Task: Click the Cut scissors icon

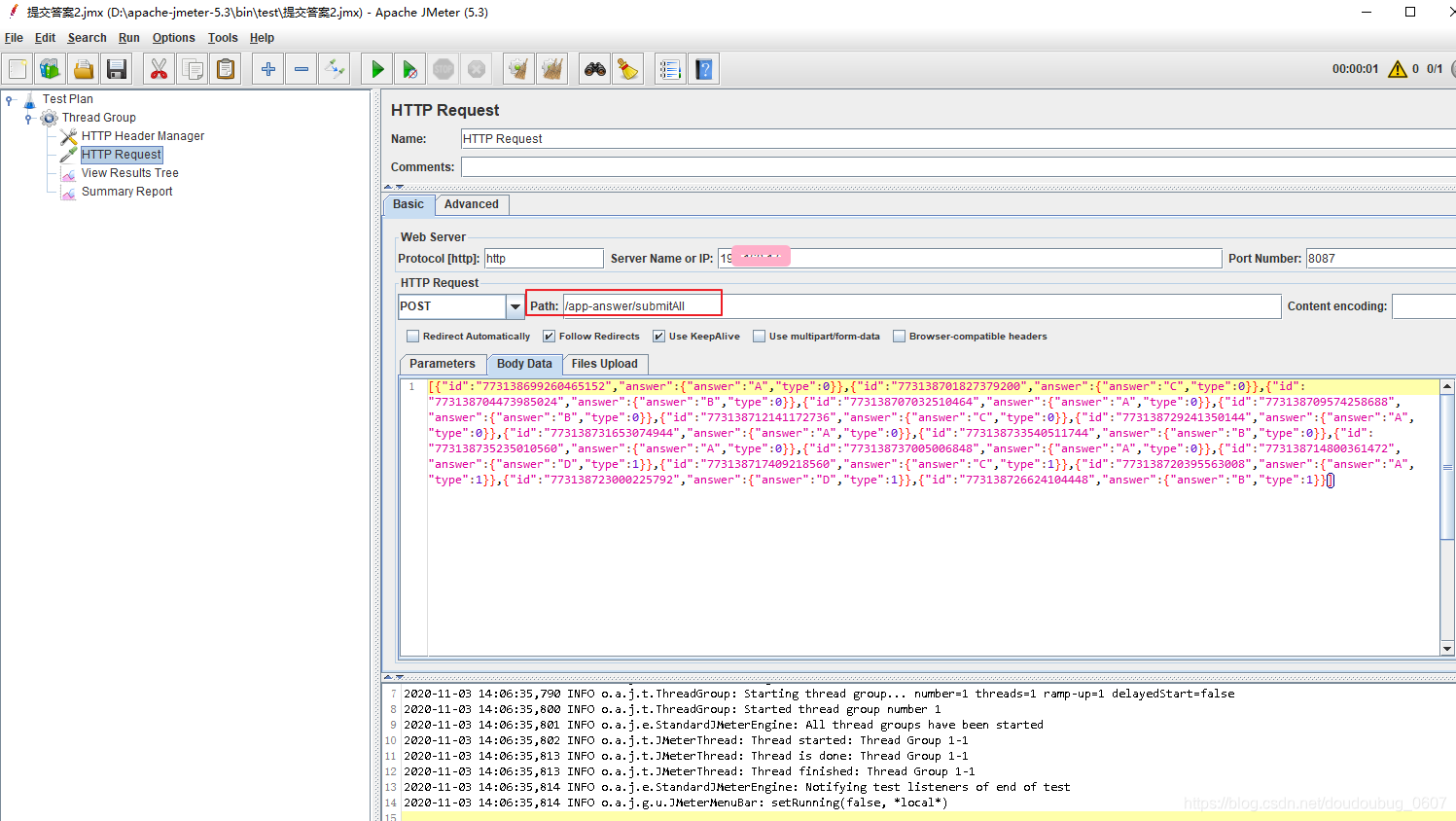Action: coord(159,69)
